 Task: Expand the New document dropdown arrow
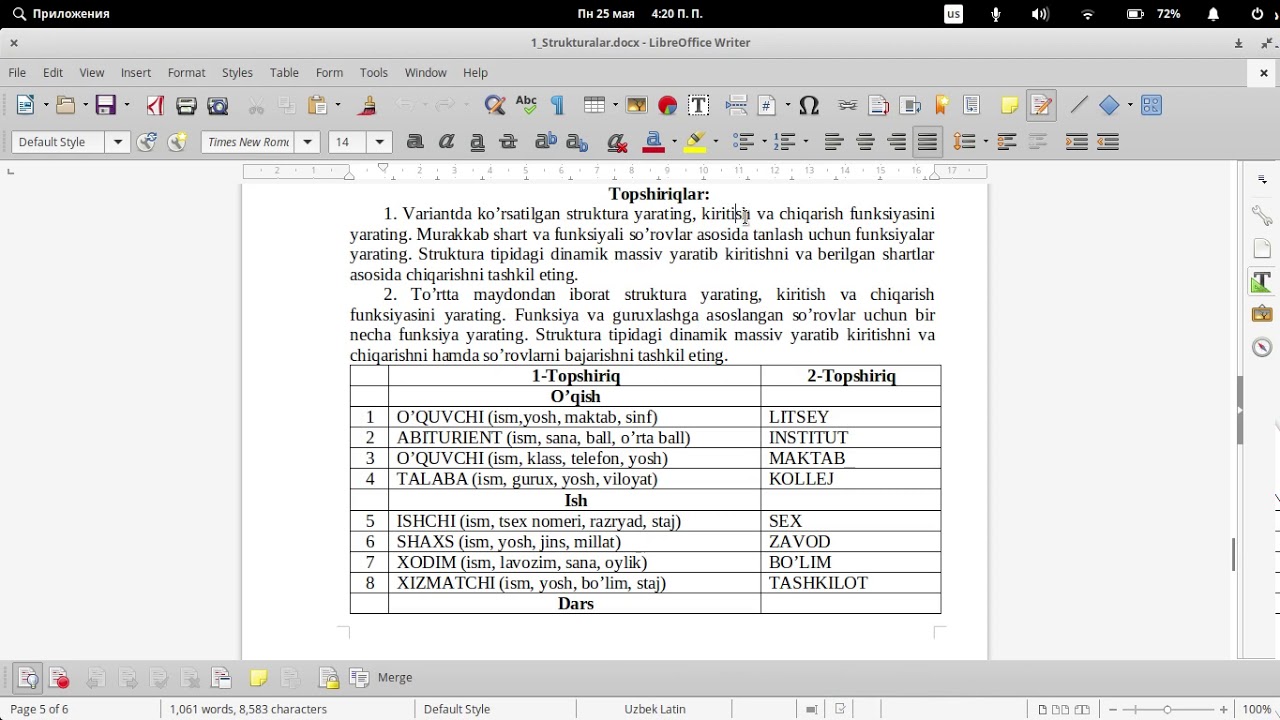coord(45,105)
